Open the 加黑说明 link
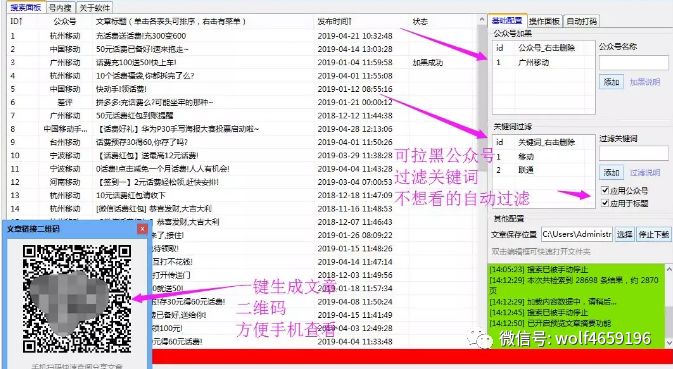 (x=645, y=82)
